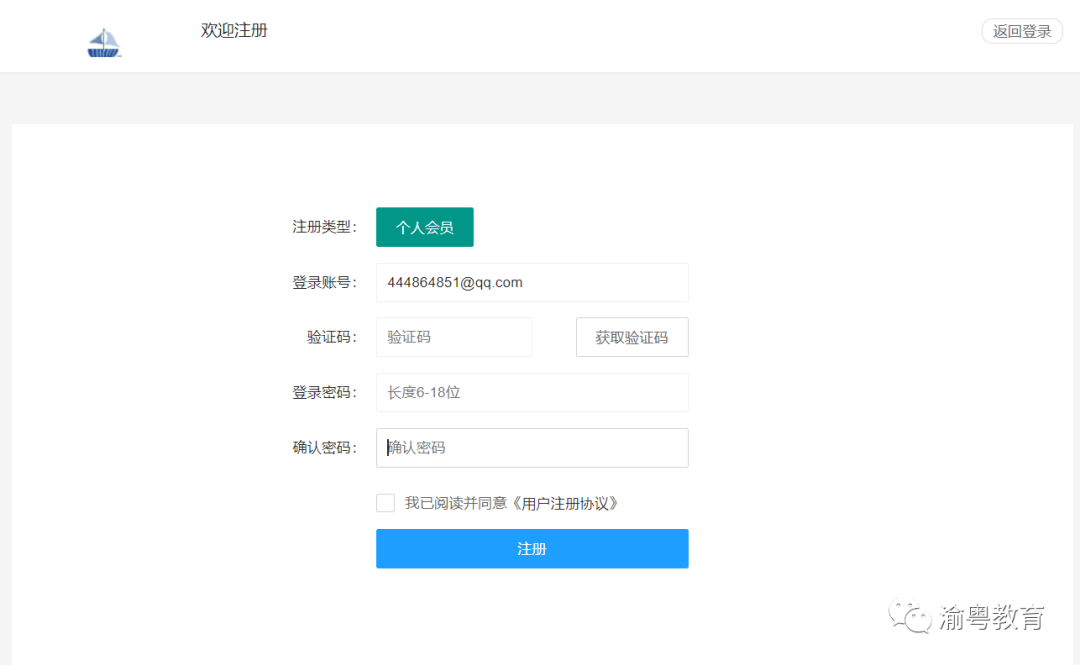The width and height of the screenshot is (1080, 665).
Task: Click the 验证码 input field
Action: pos(454,337)
